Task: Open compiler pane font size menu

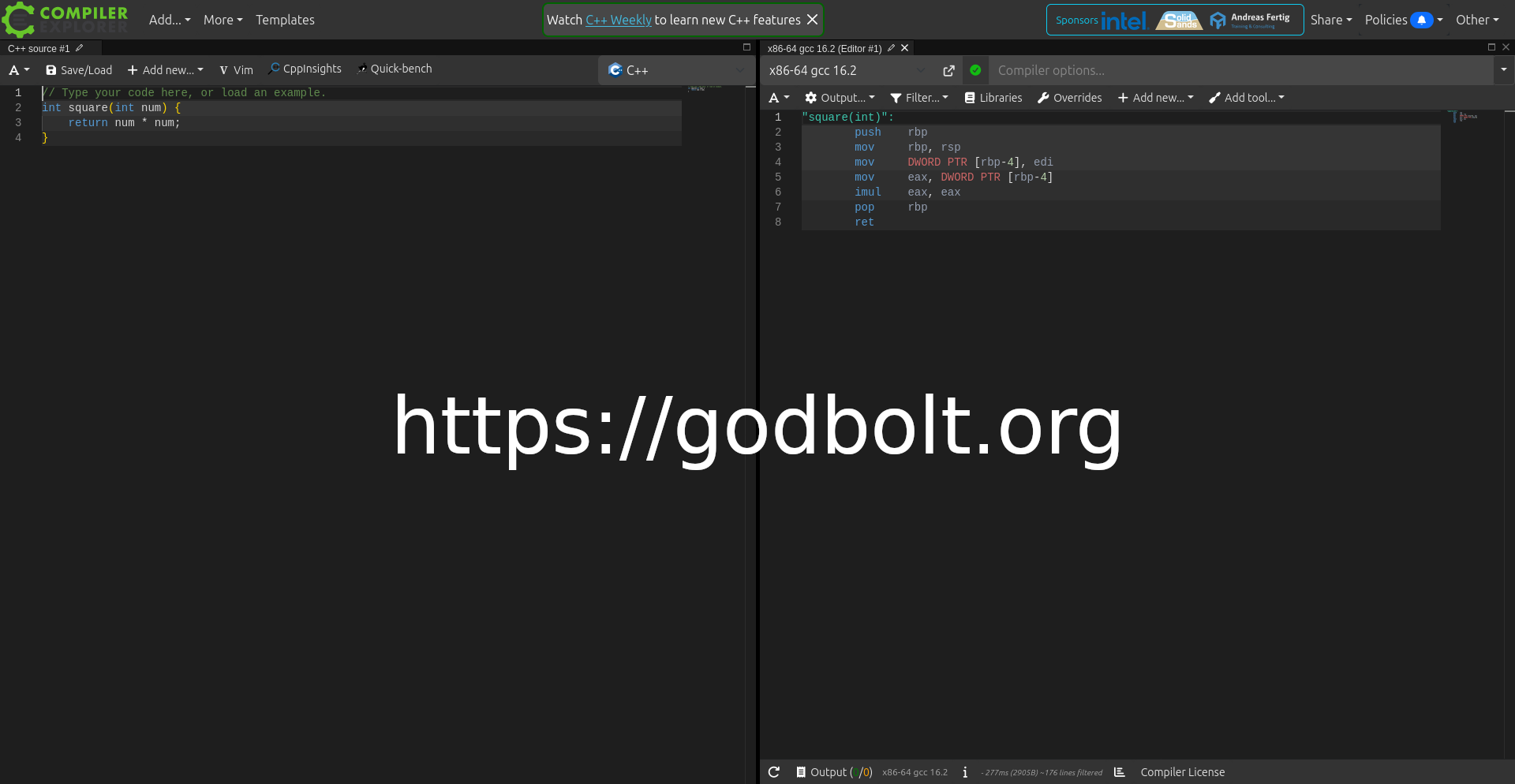Action: tap(779, 98)
